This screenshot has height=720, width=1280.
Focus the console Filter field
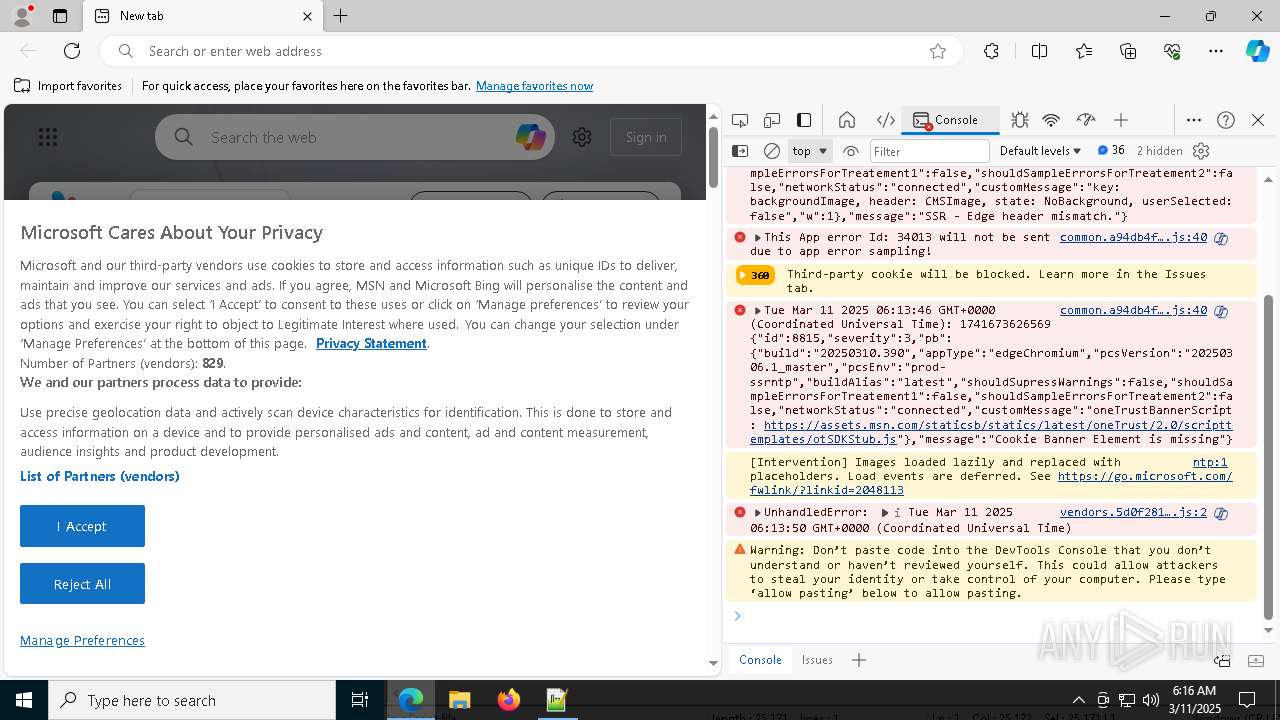coord(929,151)
